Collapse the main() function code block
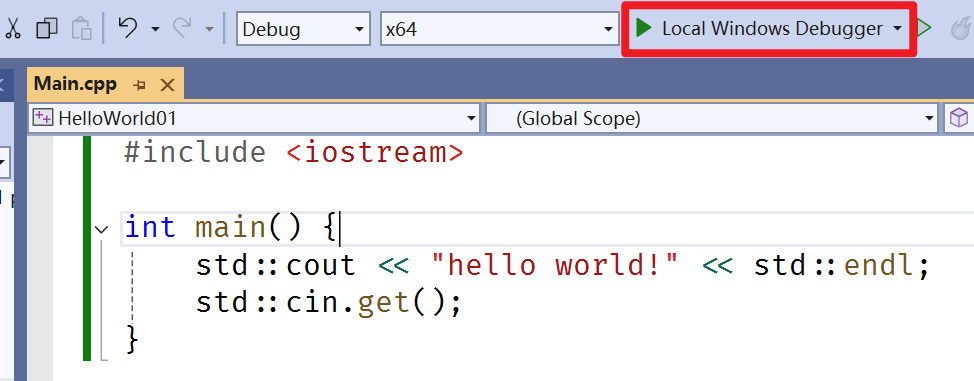Image resolution: width=974 pixels, height=381 pixels. pyautogui.click(x=101, y=229)
